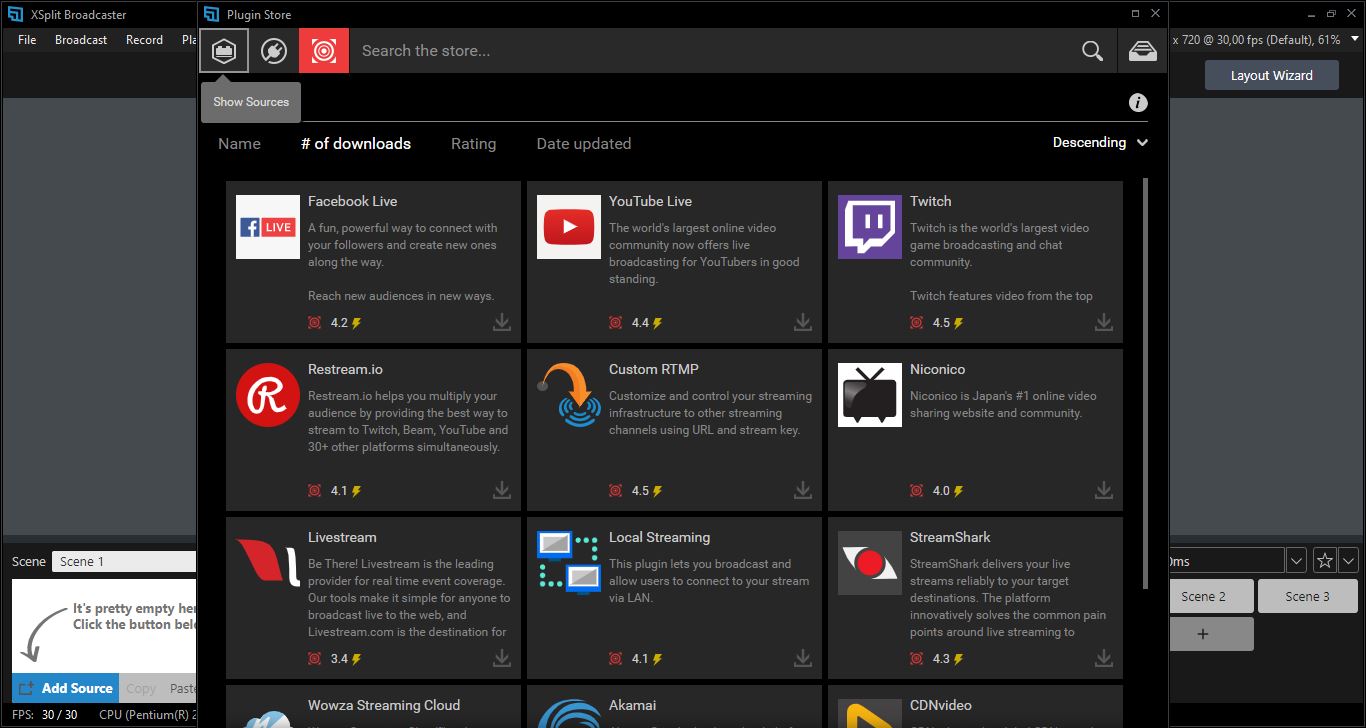Screen dimensions: 1366x728
Task: Sort plugins by Date updated
Action: tap(584, 144)
